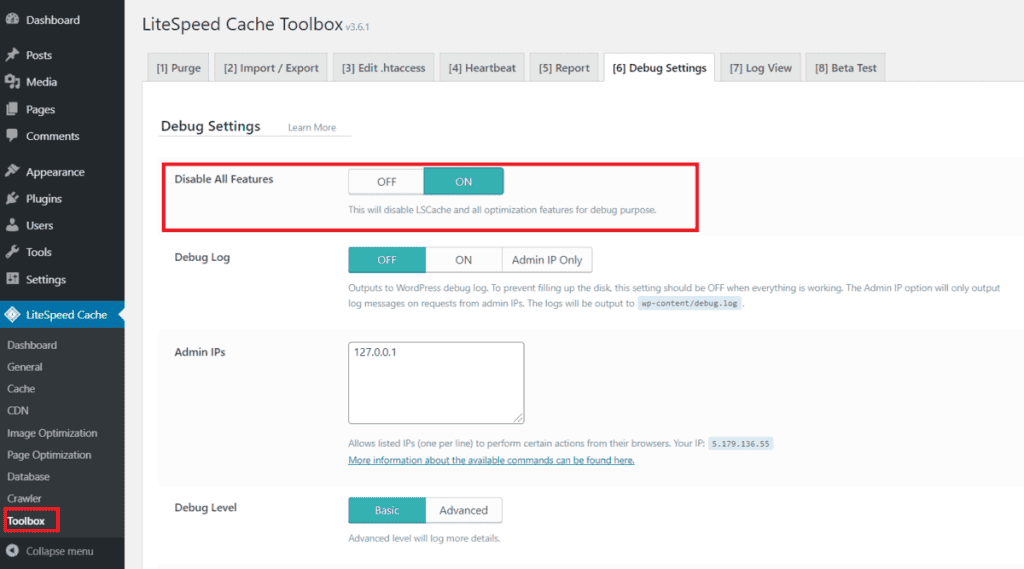Image resolution: width=1024 pixels, height=569 pixels.
Task: Open the Toolbox submenu item
Action: coord(26,521)
